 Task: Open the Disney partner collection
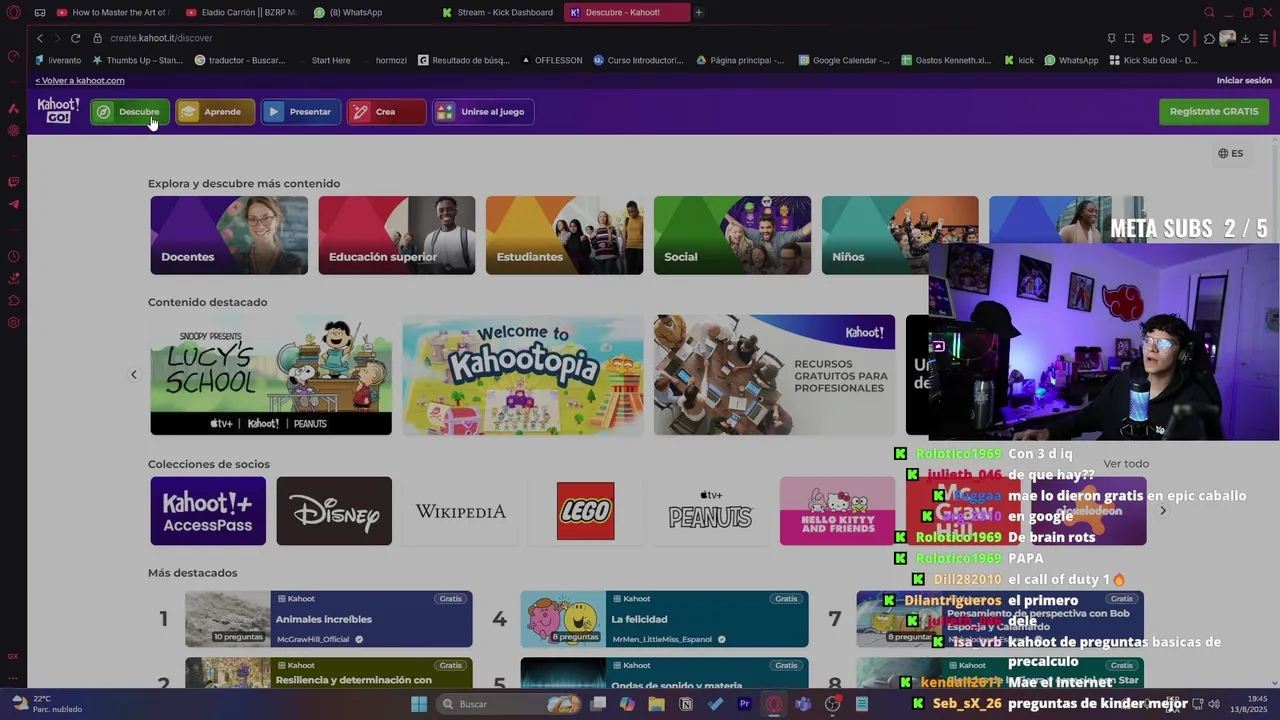[x=334, y=511]
